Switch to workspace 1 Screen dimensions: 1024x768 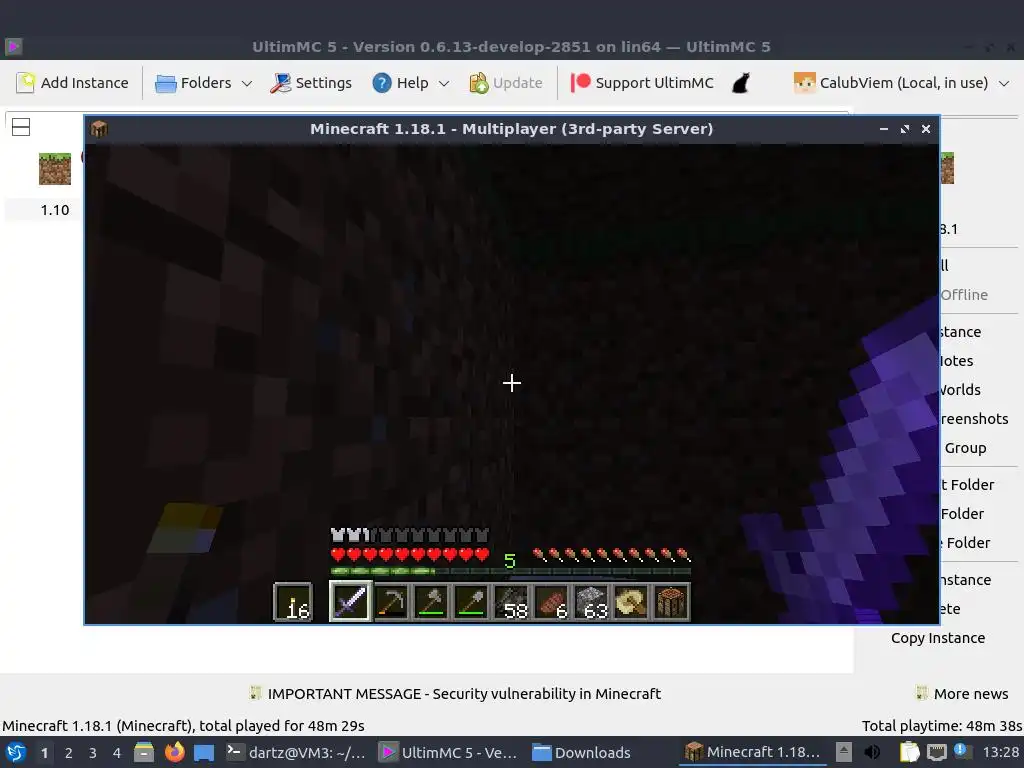pos(44,753)
